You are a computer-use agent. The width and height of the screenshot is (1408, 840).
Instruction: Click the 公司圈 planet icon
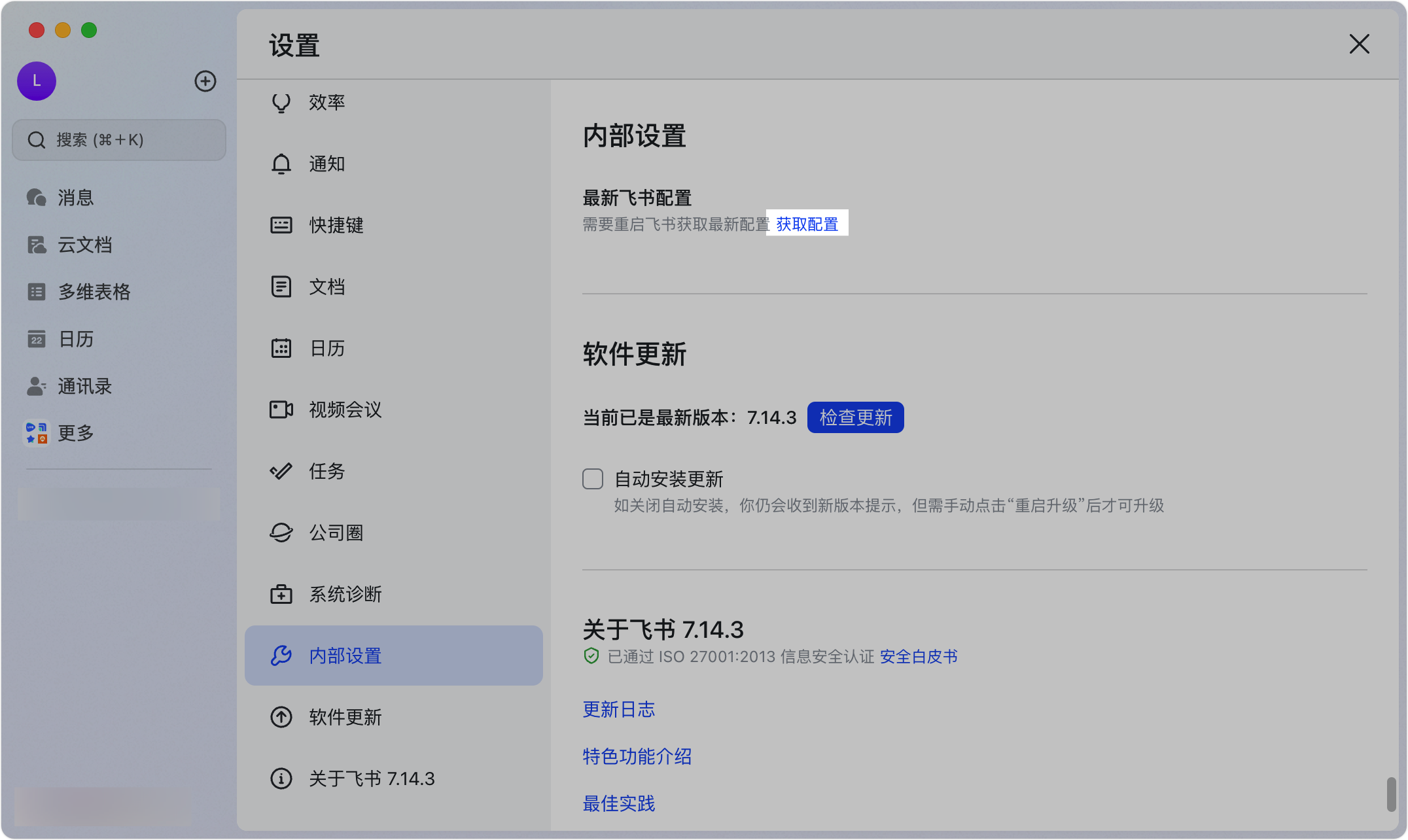point(281,533)
